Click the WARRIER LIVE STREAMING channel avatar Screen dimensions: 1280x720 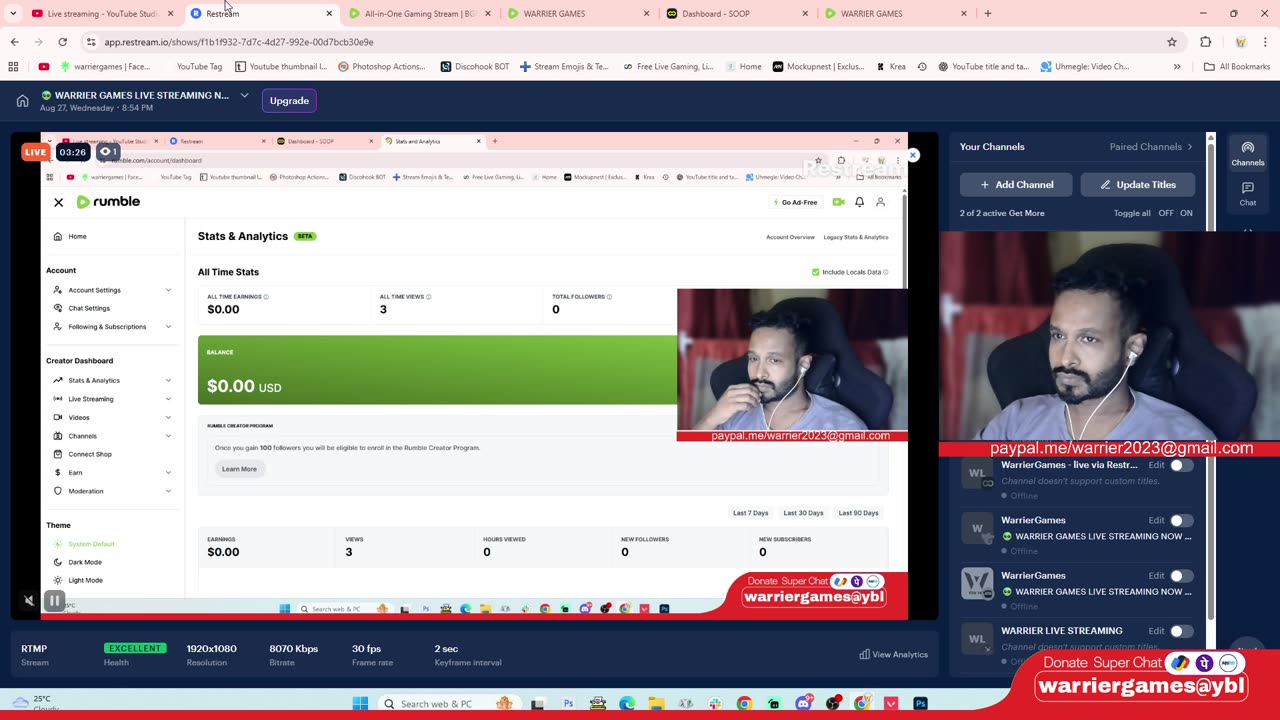(x=977, y=638)
